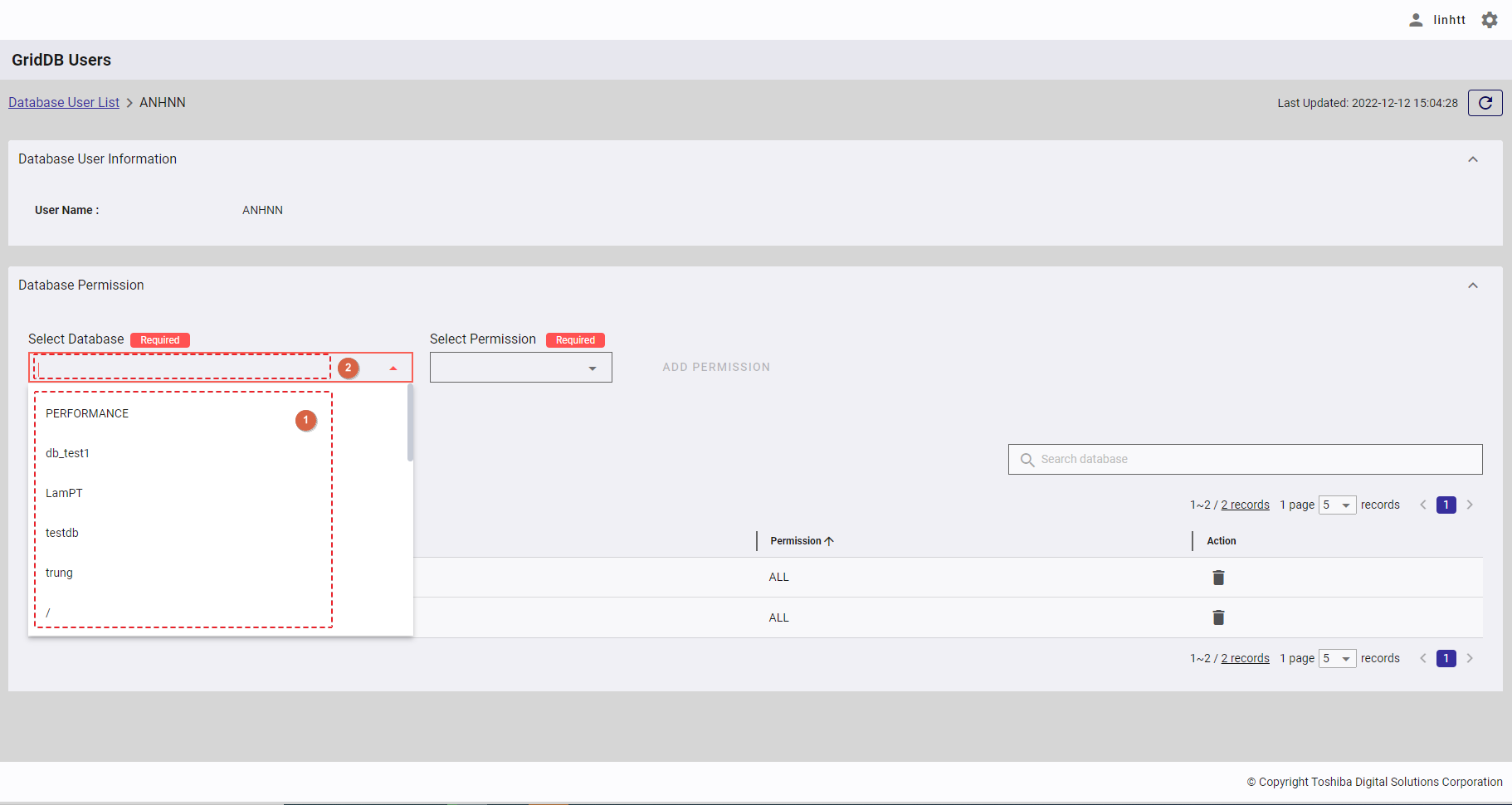Select PERFORMANCE from database list
The width and height of the screenshot is (1512, 805).
(87, 413)
